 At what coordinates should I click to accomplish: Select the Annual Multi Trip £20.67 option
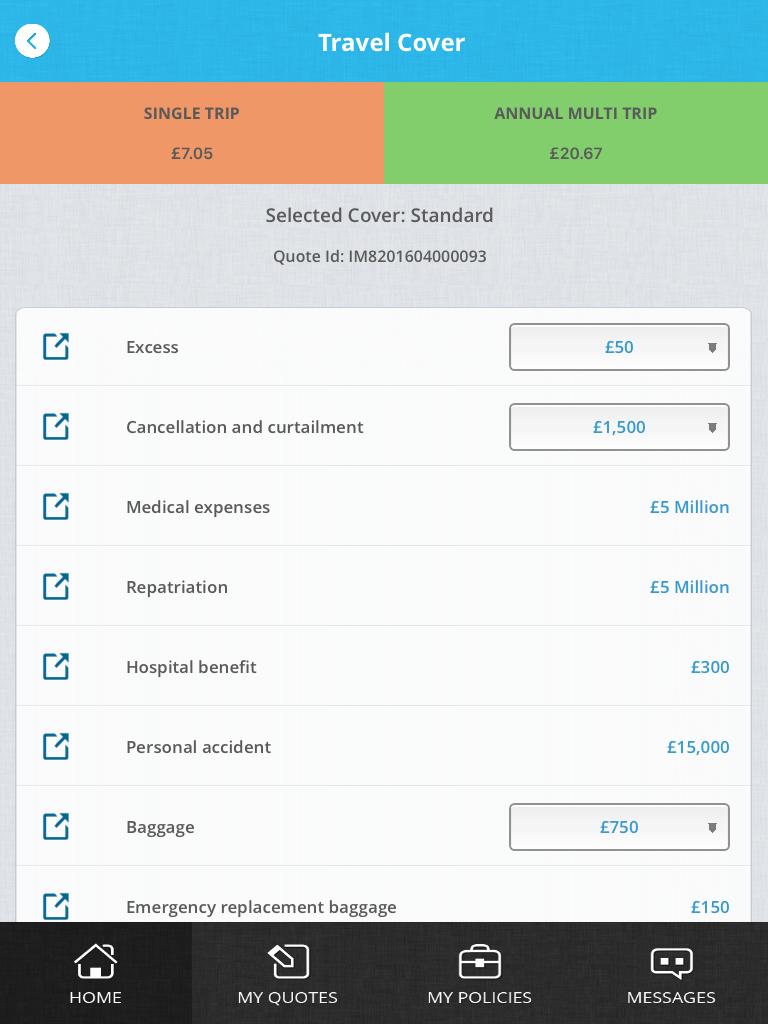(x=576, y=133)
